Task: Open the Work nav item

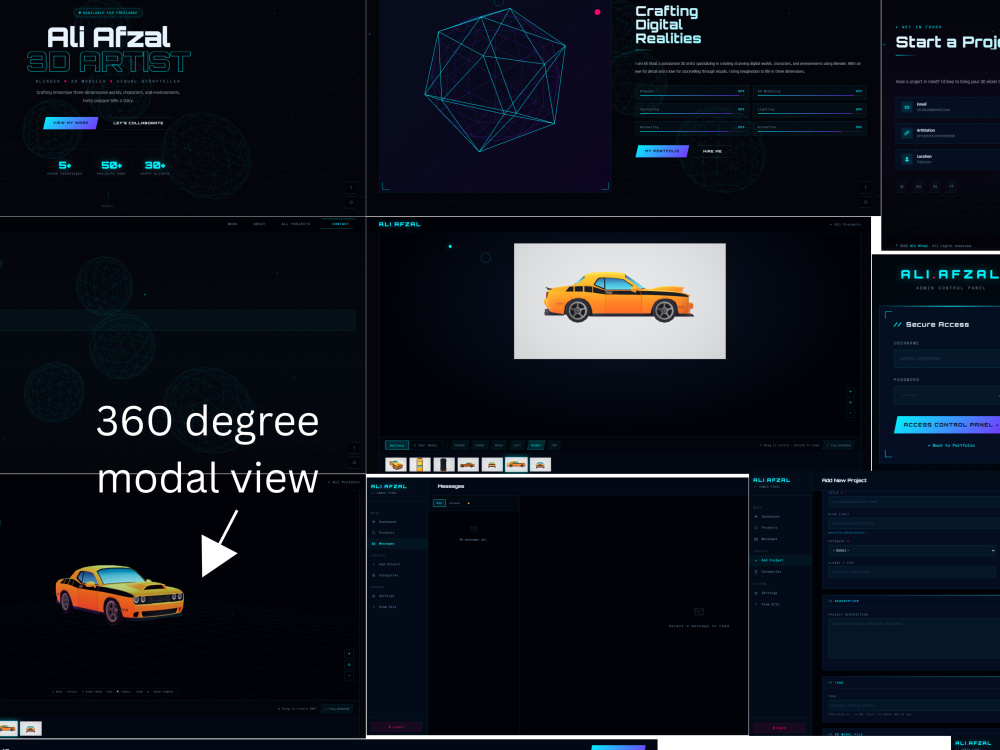Action: click(232, 224)
